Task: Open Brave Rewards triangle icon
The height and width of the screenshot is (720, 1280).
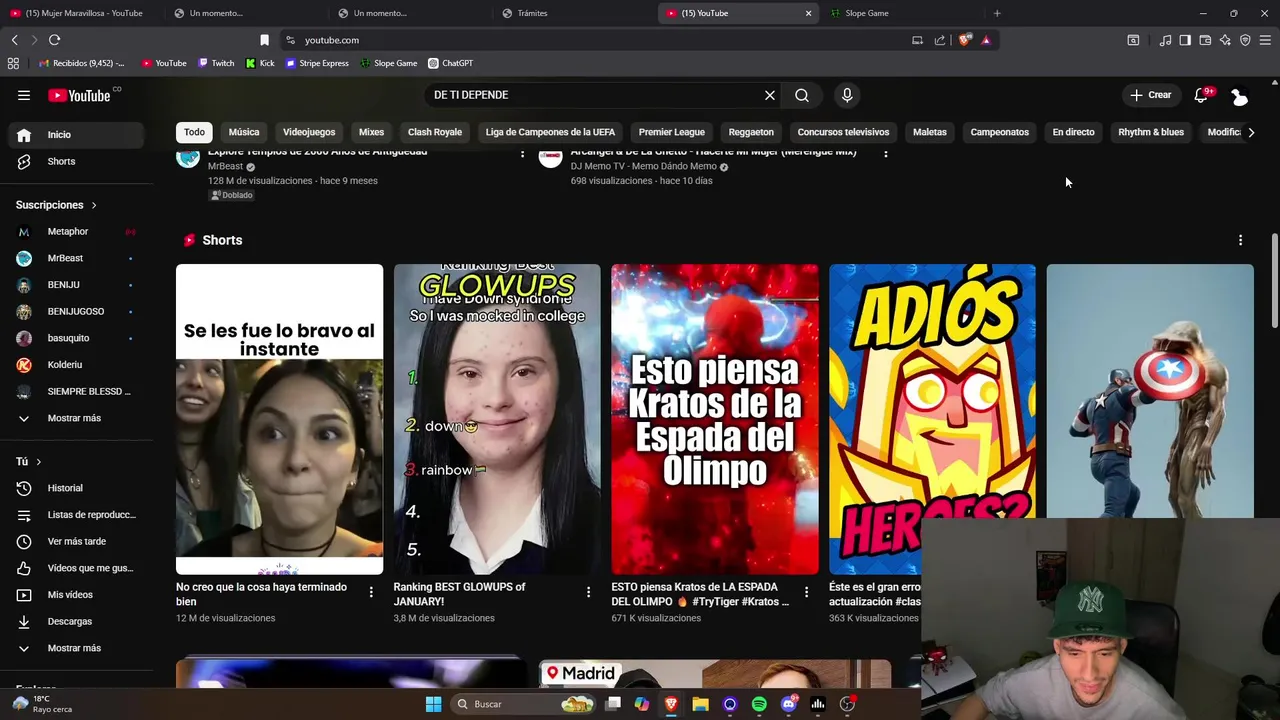Action: (x=986, y=40)
